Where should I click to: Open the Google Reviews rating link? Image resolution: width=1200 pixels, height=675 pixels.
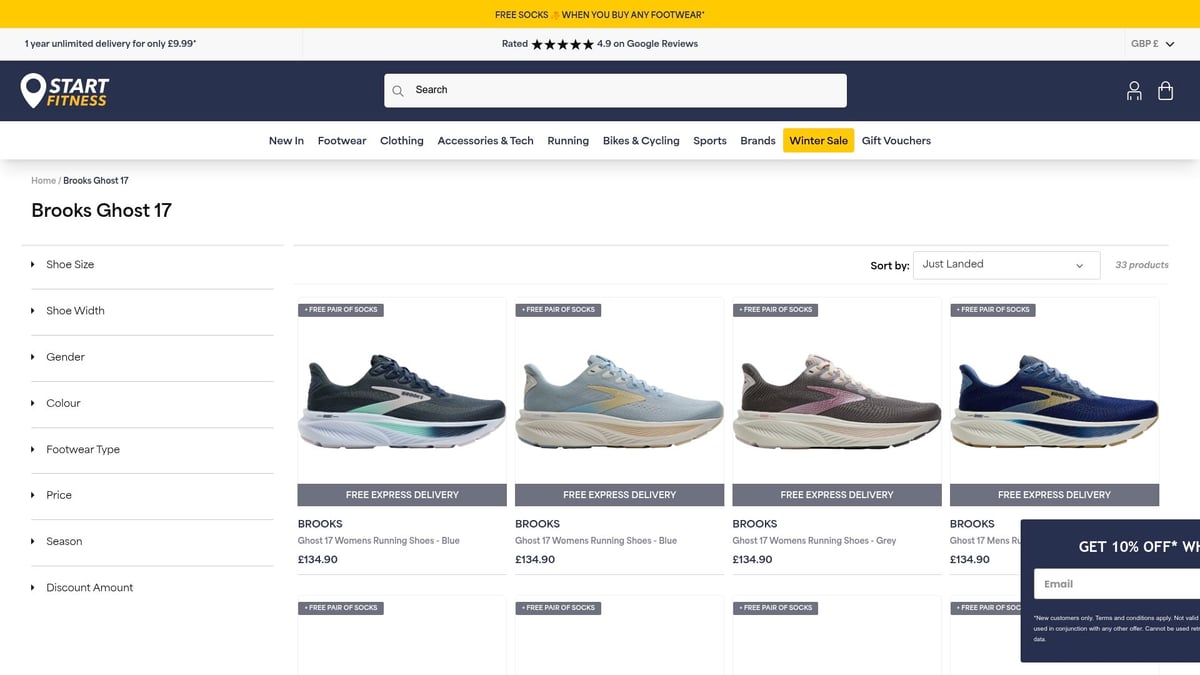point(600,44)
